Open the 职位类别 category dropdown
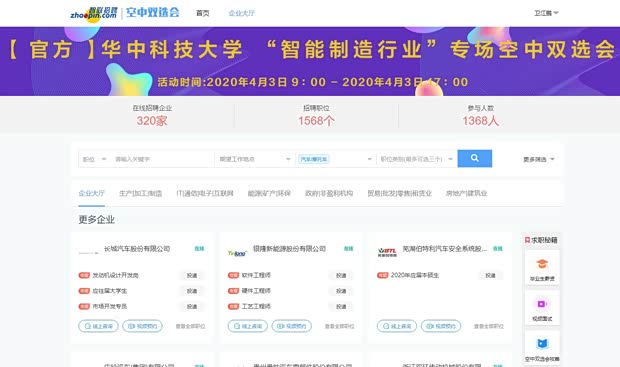The image size is (620, 367). point(417,159)
